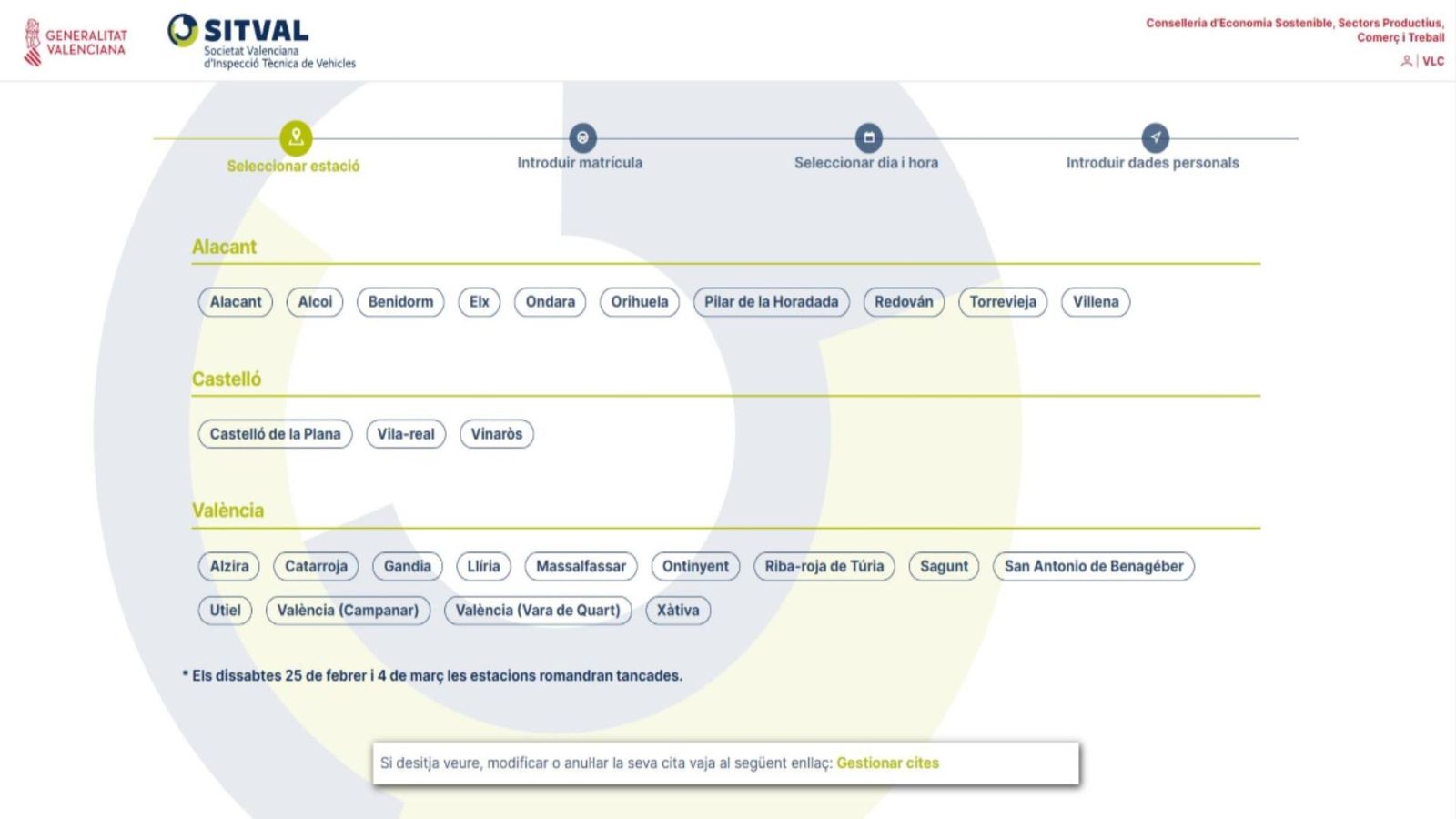Choose the Benidorm station

400,302
